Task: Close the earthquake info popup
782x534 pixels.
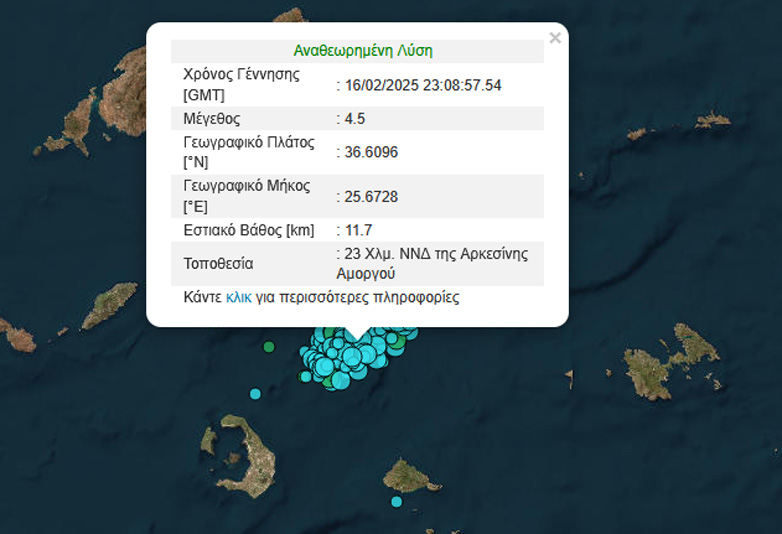Action: point(555,38)
